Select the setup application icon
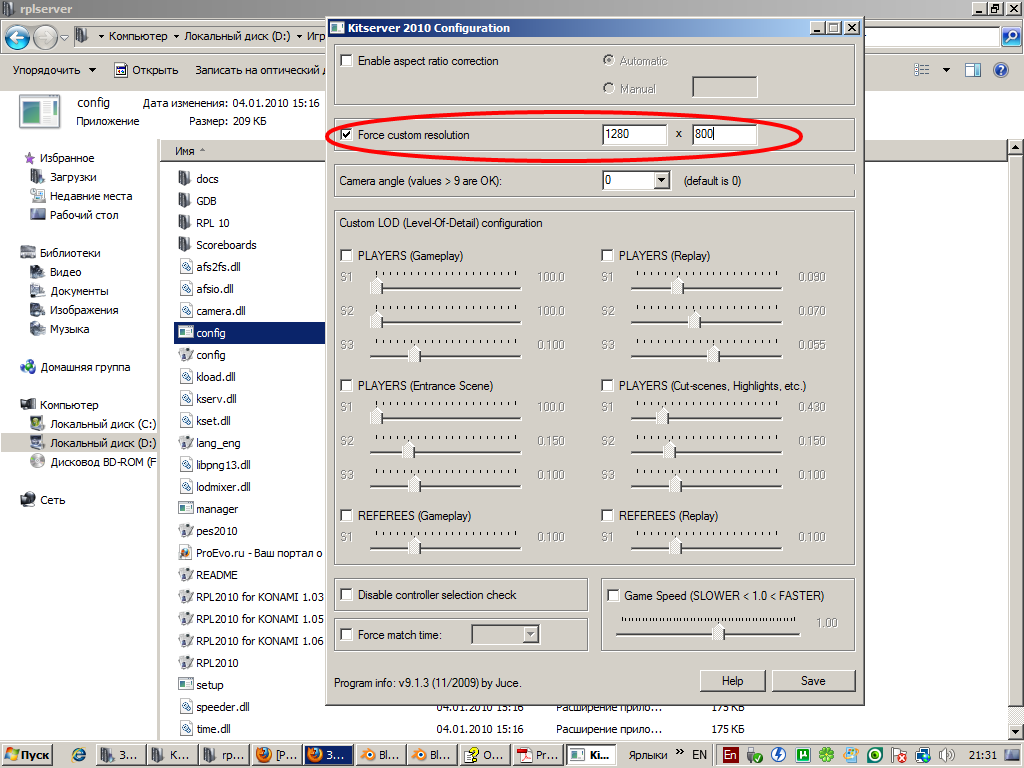Screen dimensions: 1024x768 point(185,684)
